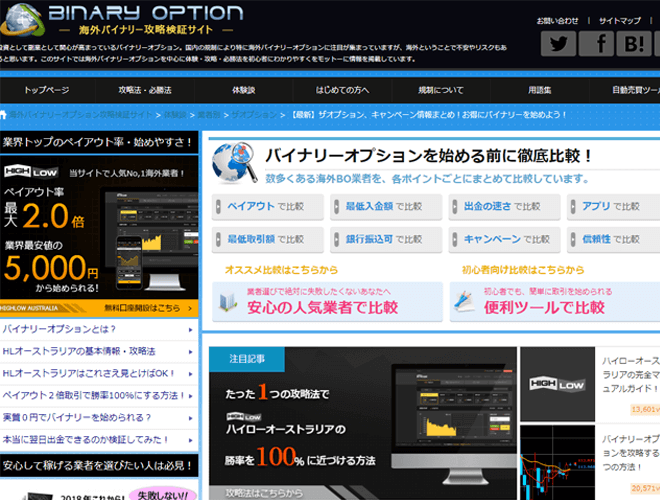This screenshot has width=660, height=500.
Task: Open the はじめての方へ menu item
Action: pyautogui.click(x=342, y=90)
